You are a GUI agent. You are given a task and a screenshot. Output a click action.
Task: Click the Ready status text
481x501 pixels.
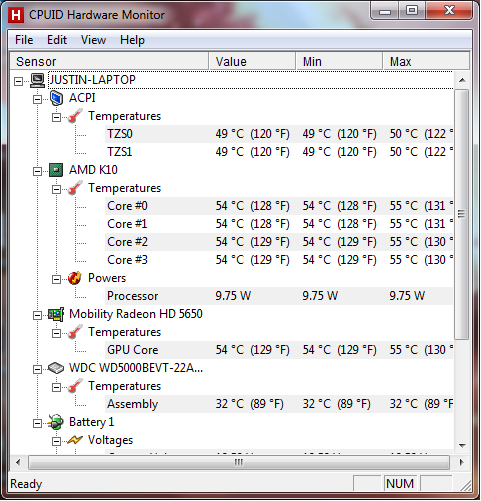(26, 484)
